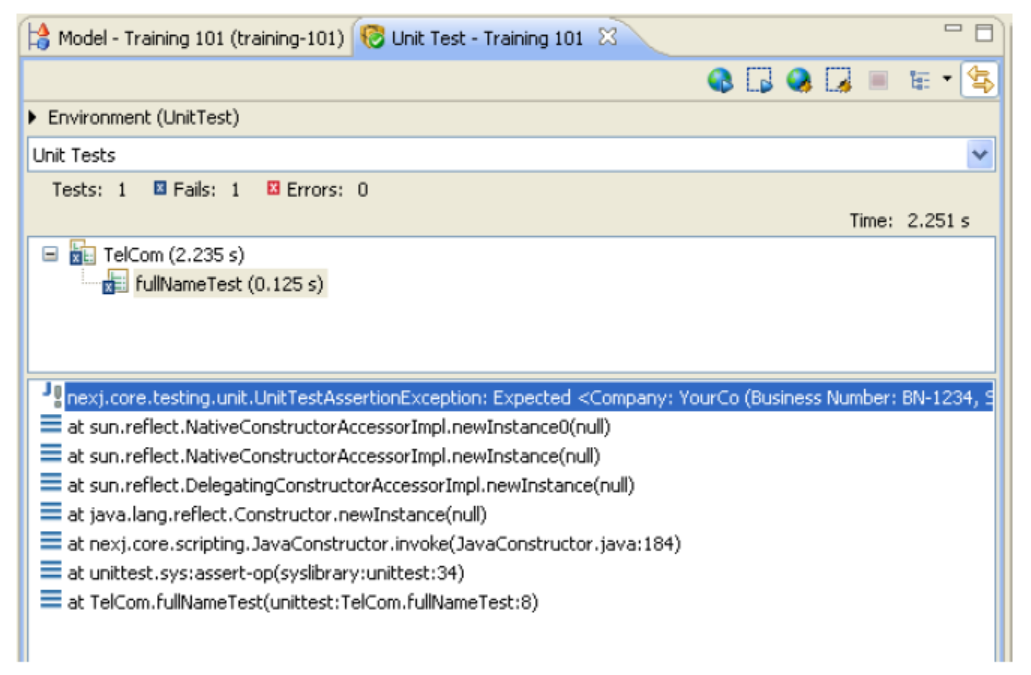Select the TelCom test suite item

coord(173,255)
